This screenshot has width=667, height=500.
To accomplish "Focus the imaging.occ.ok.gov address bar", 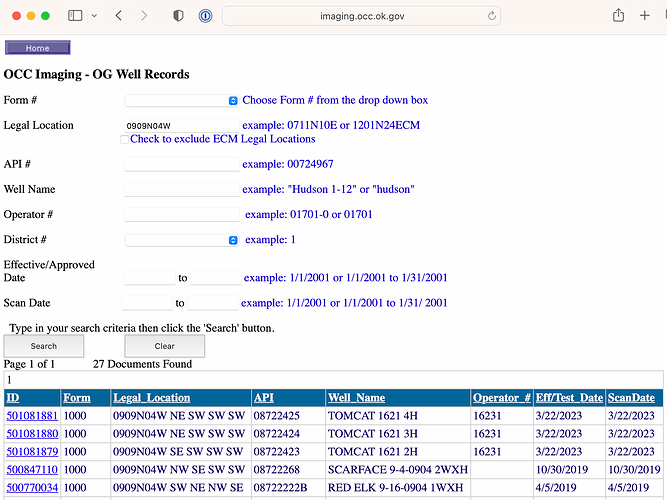I will [x=361, y=16].
